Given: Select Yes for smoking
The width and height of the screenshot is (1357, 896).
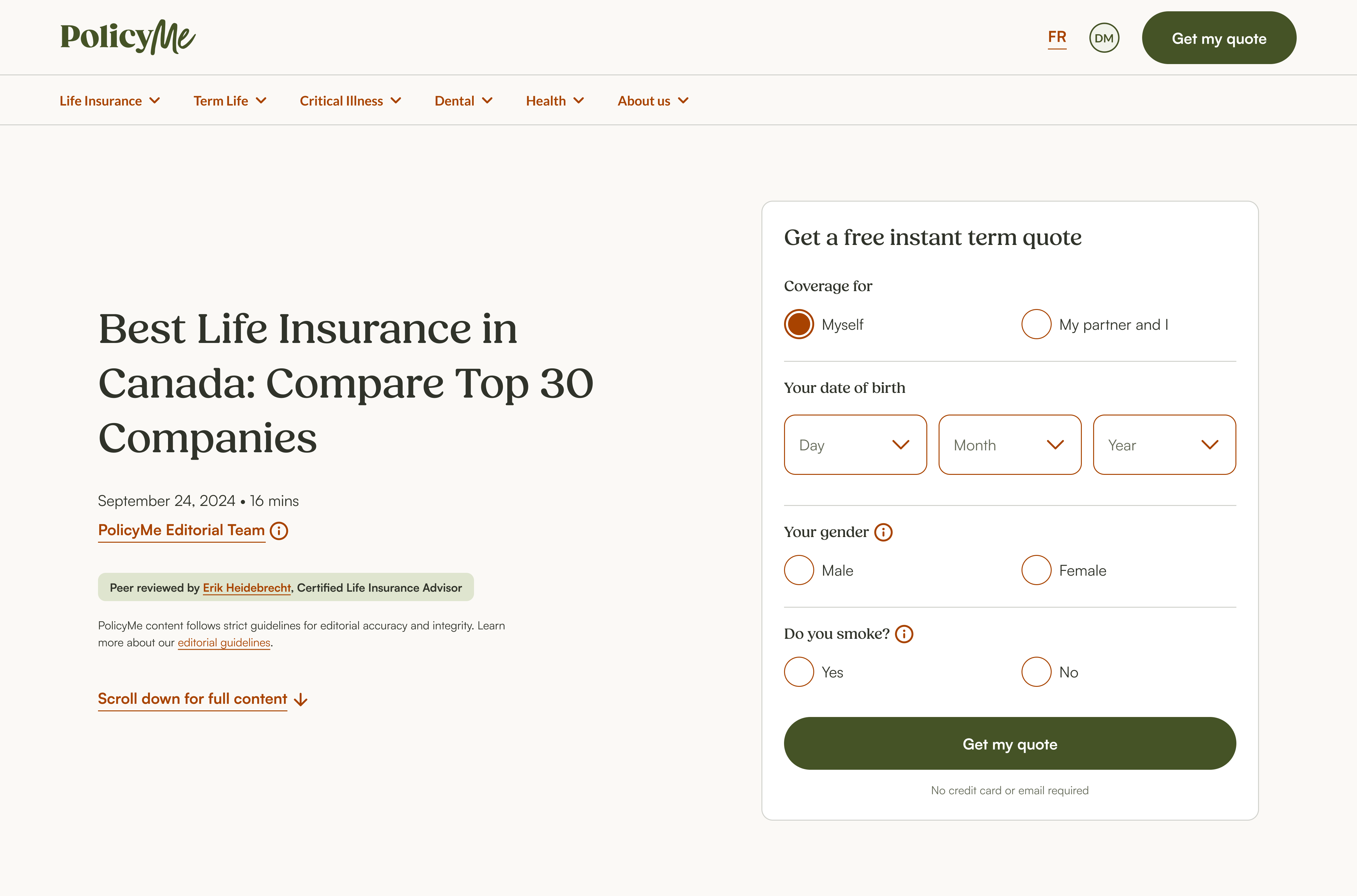Looking at the screenshot, I should tap(799, 672).
